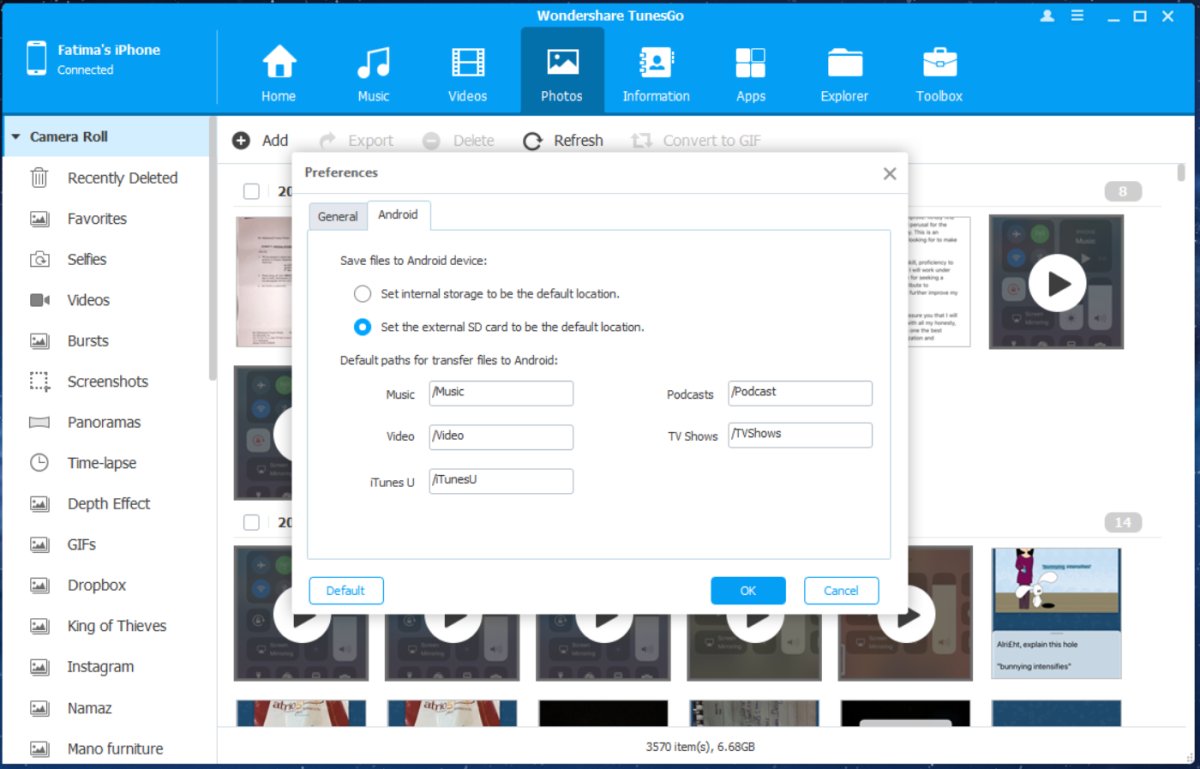The height and width of the screenshot is (769, 1200).
Task: Open the Apps section
Action: pos(750,73)
